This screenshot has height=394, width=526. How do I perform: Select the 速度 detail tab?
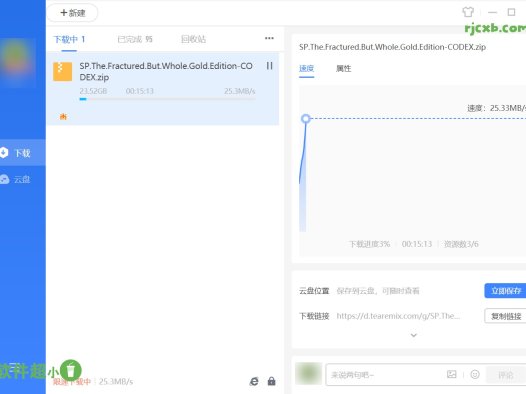click(306, 69)
